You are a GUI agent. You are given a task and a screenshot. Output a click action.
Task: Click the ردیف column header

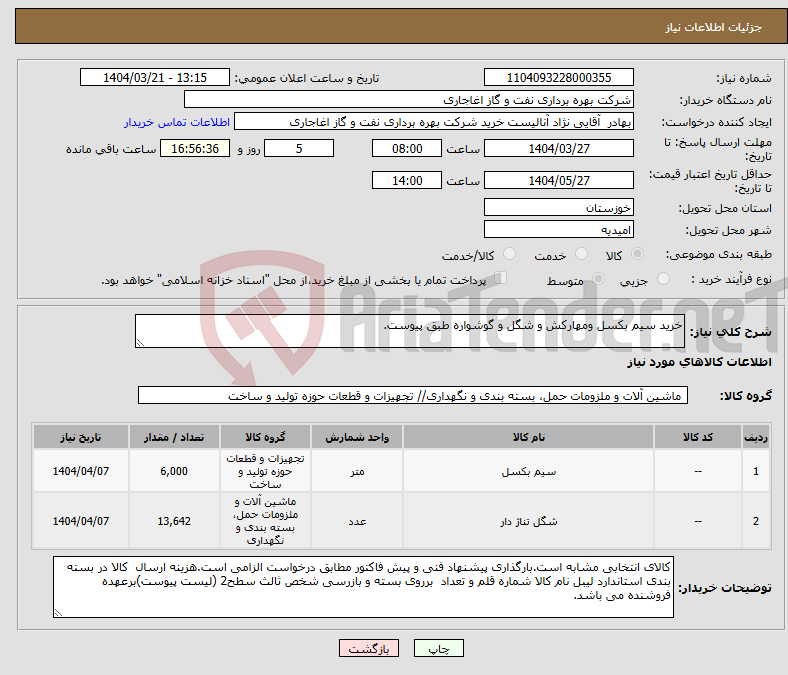pyautogui.click(x=755, y=437)
